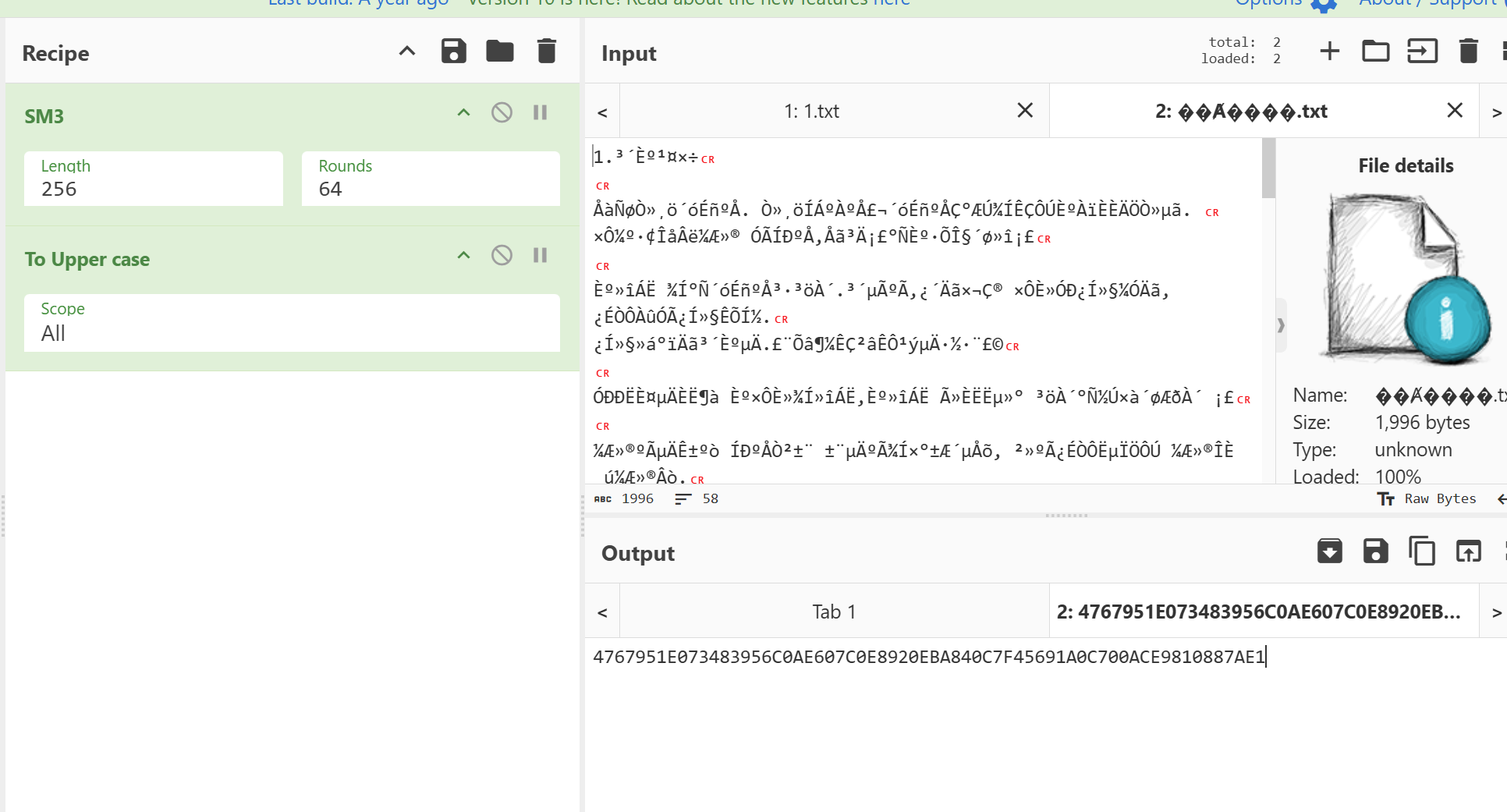This screenshot has width=1507, height=812.
Task: Collapse the To Upper case arguments
Action: tap(463, 256)
